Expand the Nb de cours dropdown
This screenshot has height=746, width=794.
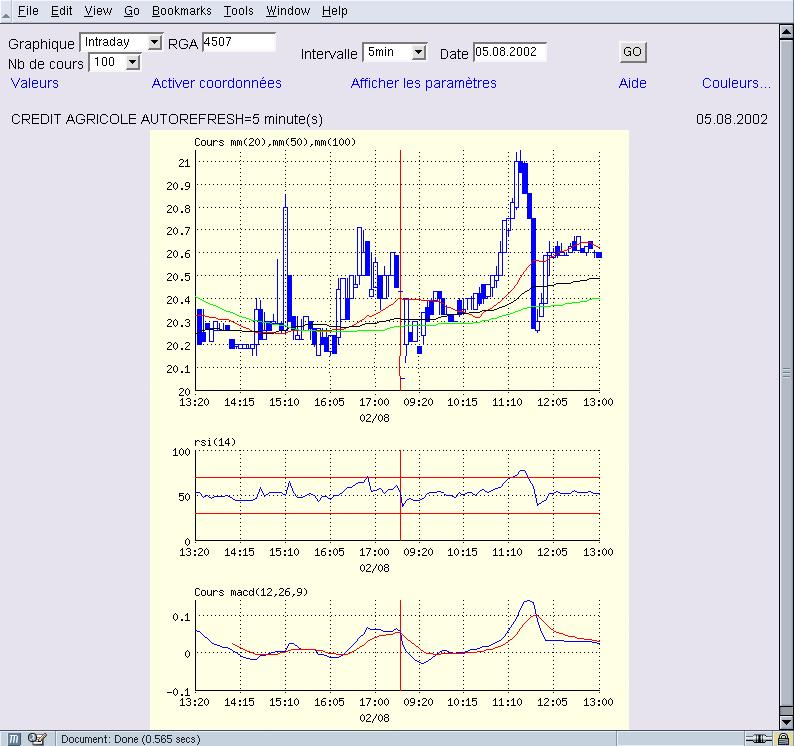pos(115,63)
